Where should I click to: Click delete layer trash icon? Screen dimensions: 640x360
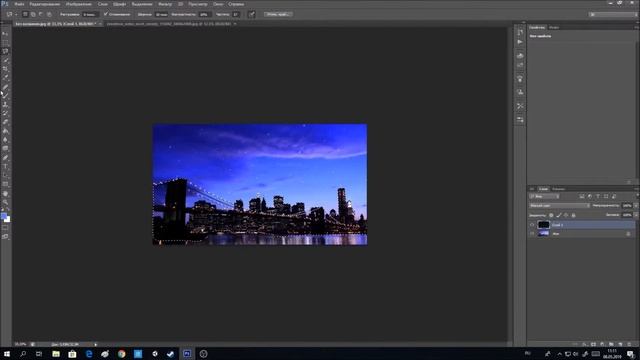pos(629,344)
